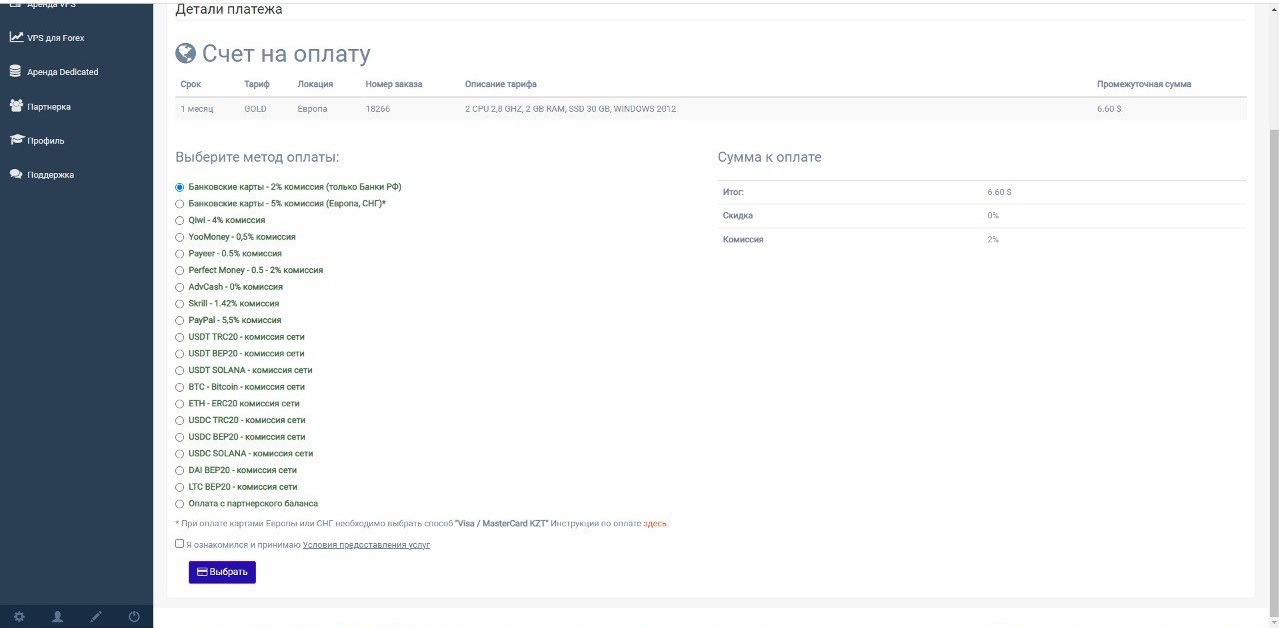The image size is (1279, 628).
Task: Click the tariff description 2 CPU 2,8 GHZ
Action: [x=570, y=109]
